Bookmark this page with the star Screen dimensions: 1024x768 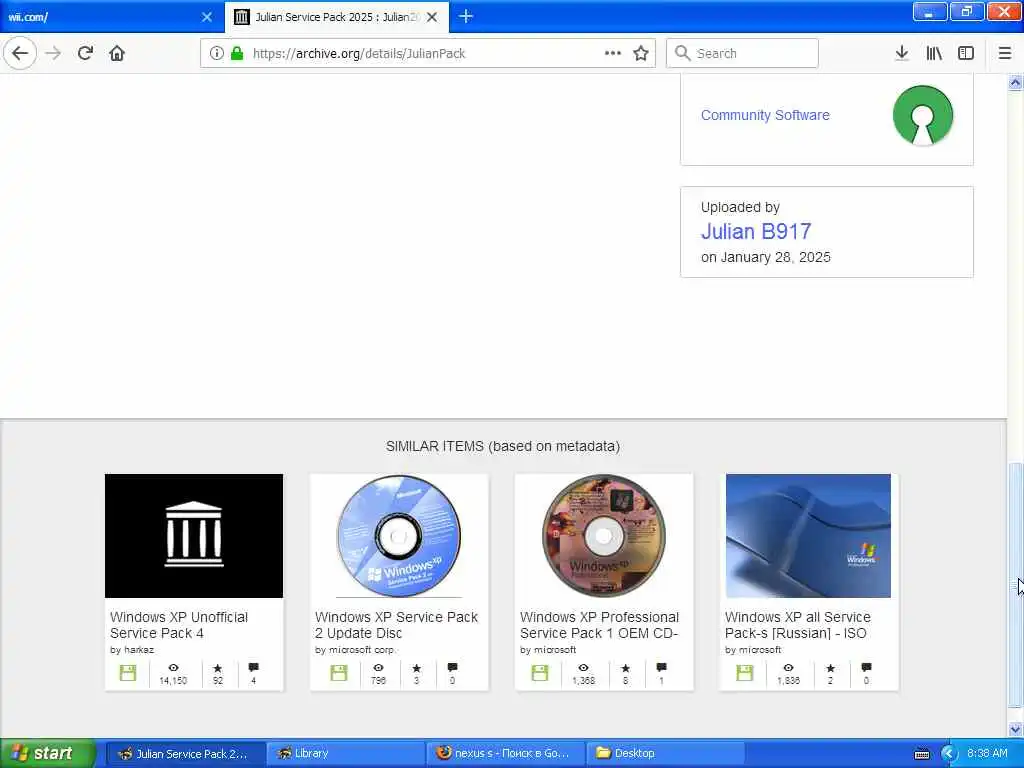(x=641, y=54)
